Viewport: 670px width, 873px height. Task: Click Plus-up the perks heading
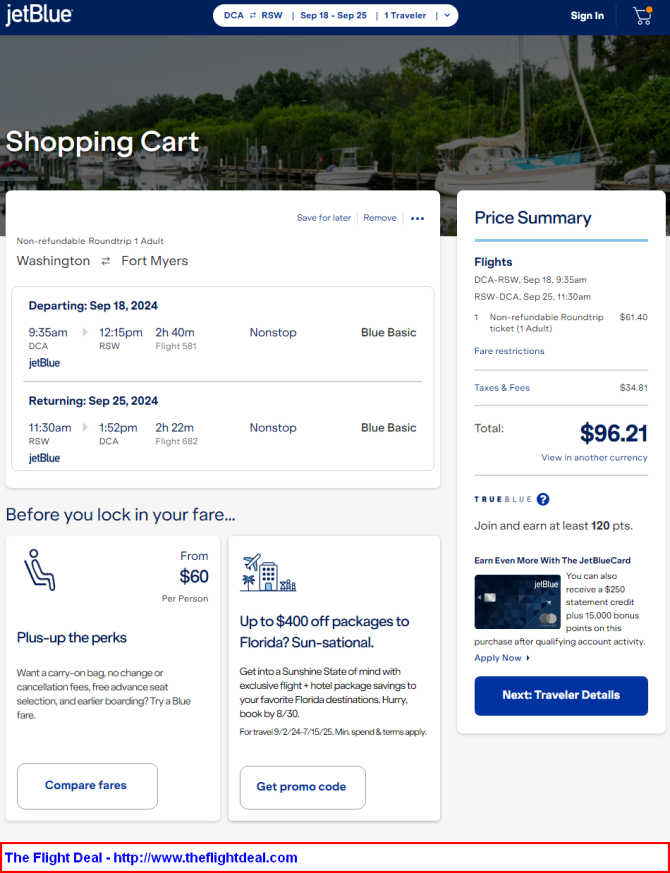point(72,637)
